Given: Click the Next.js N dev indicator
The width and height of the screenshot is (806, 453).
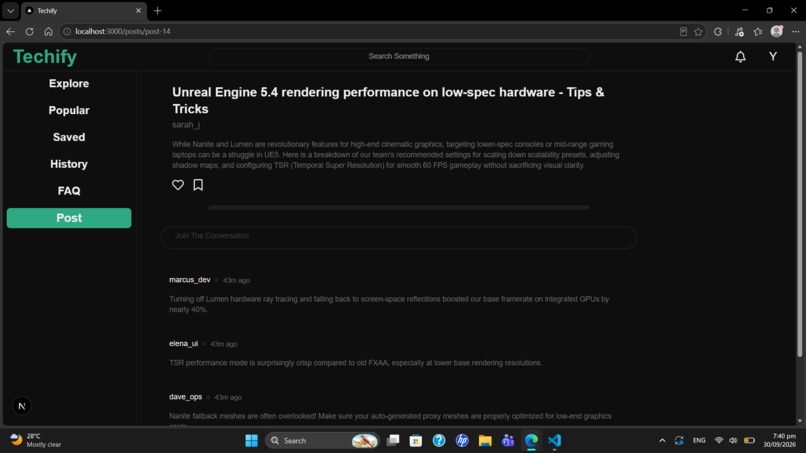Looking at the screenshot, I should coord(22,406).
